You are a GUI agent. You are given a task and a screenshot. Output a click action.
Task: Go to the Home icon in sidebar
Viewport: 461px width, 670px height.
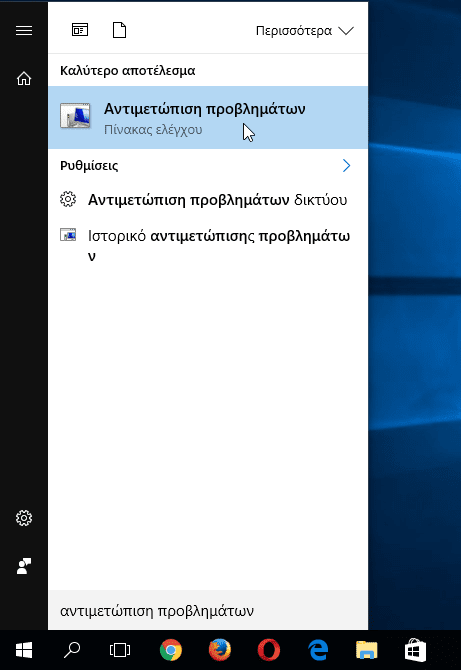click(x=24, y=79)
